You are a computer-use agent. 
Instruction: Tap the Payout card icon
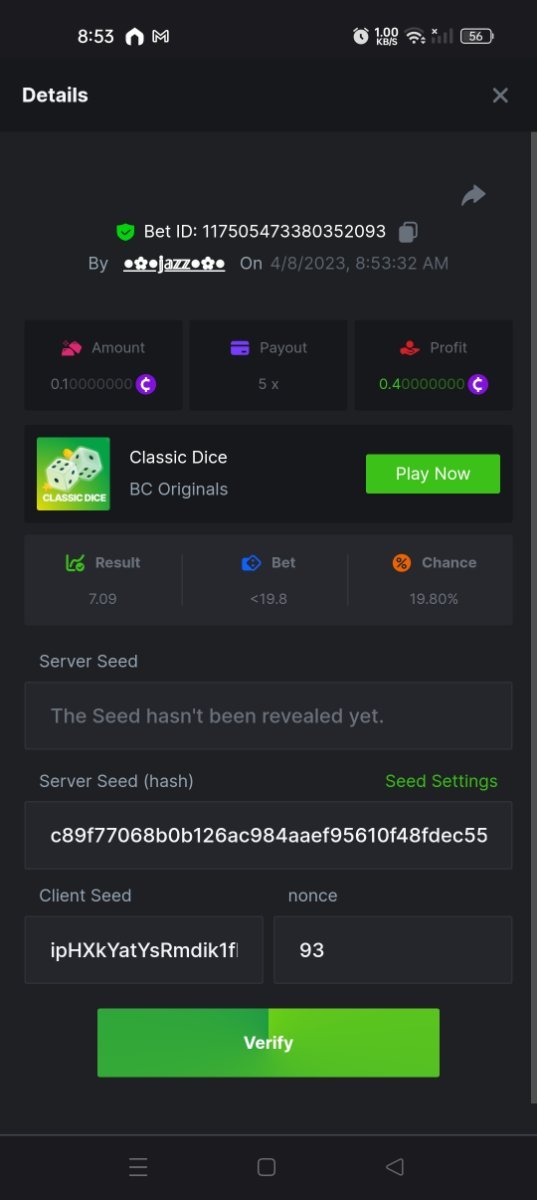(x=240, y=348)
